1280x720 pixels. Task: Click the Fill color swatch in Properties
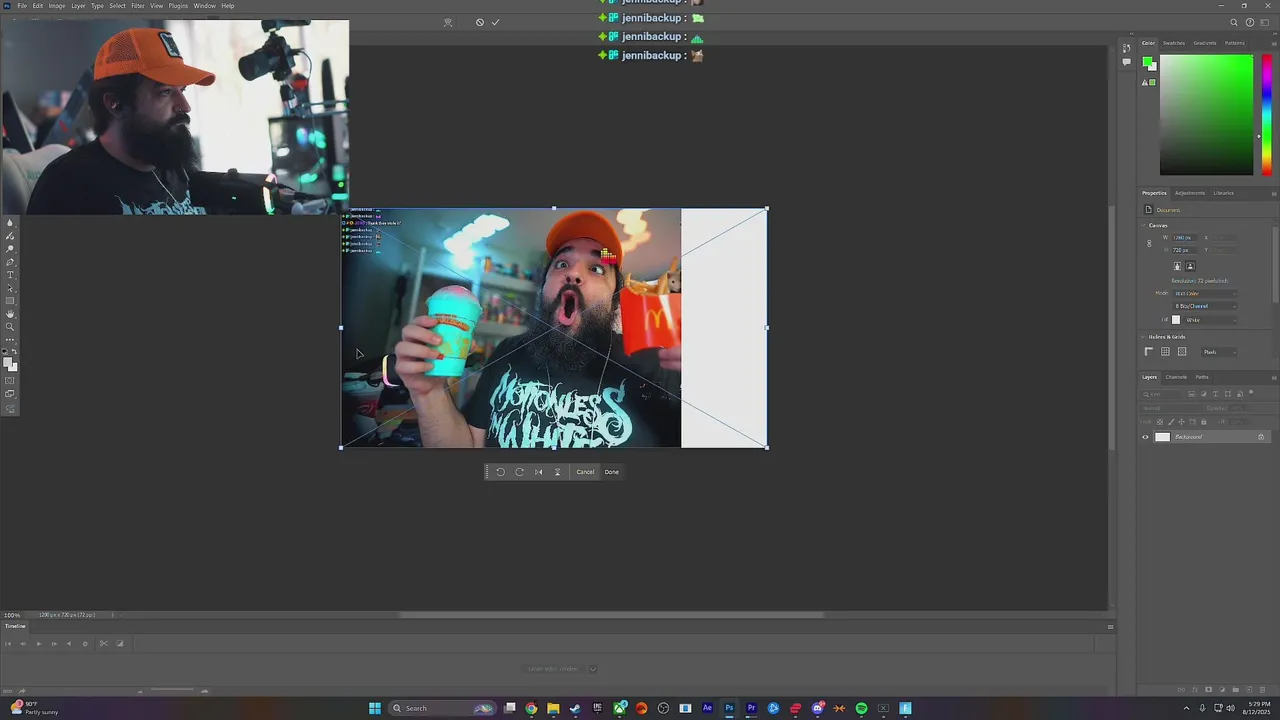click(x=1176, y=320)
